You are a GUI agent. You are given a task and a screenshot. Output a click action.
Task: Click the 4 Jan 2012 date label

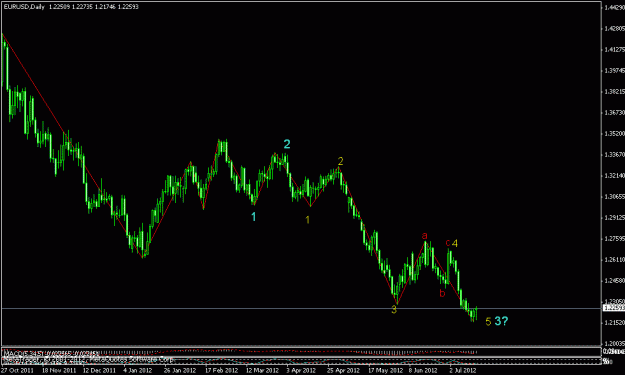138,371
